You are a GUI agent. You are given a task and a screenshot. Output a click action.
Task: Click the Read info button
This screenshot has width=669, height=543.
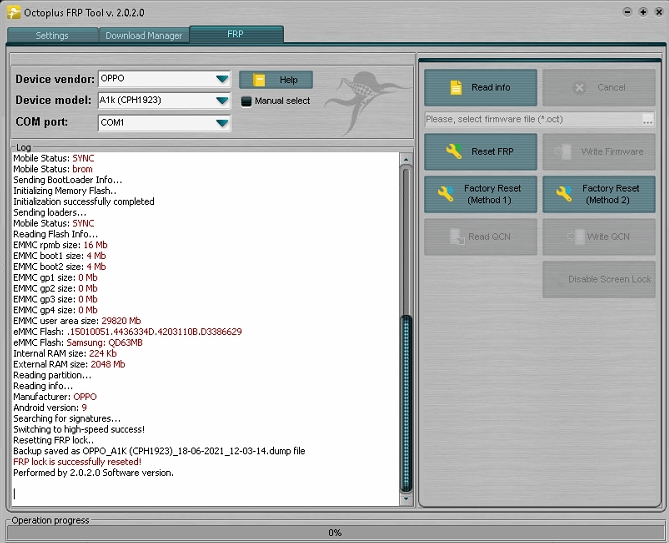tap(480, 87)
